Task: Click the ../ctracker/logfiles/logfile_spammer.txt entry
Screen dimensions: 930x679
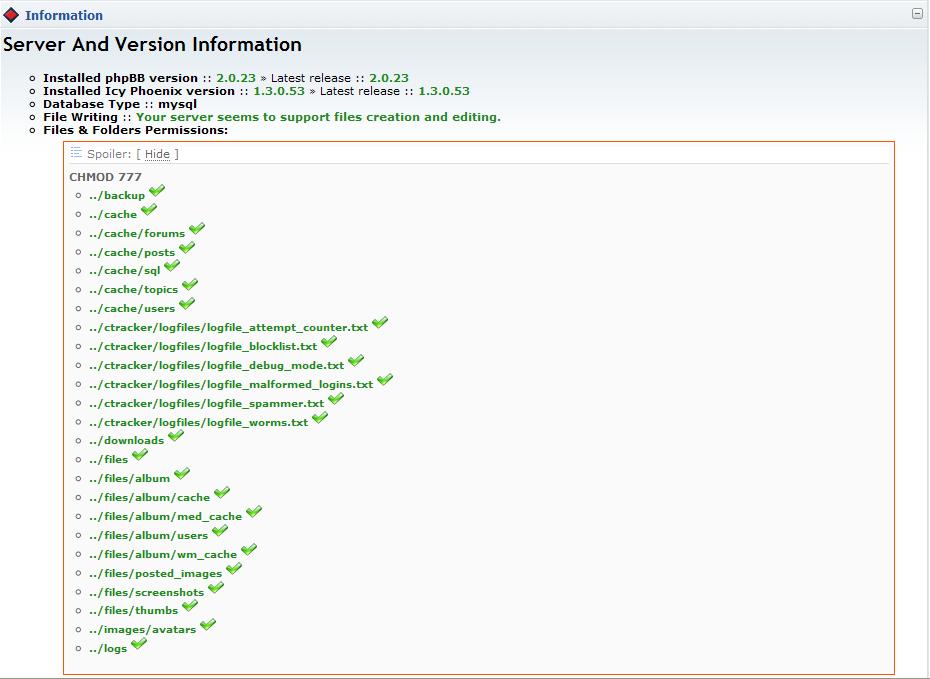Action: point(206,404)
